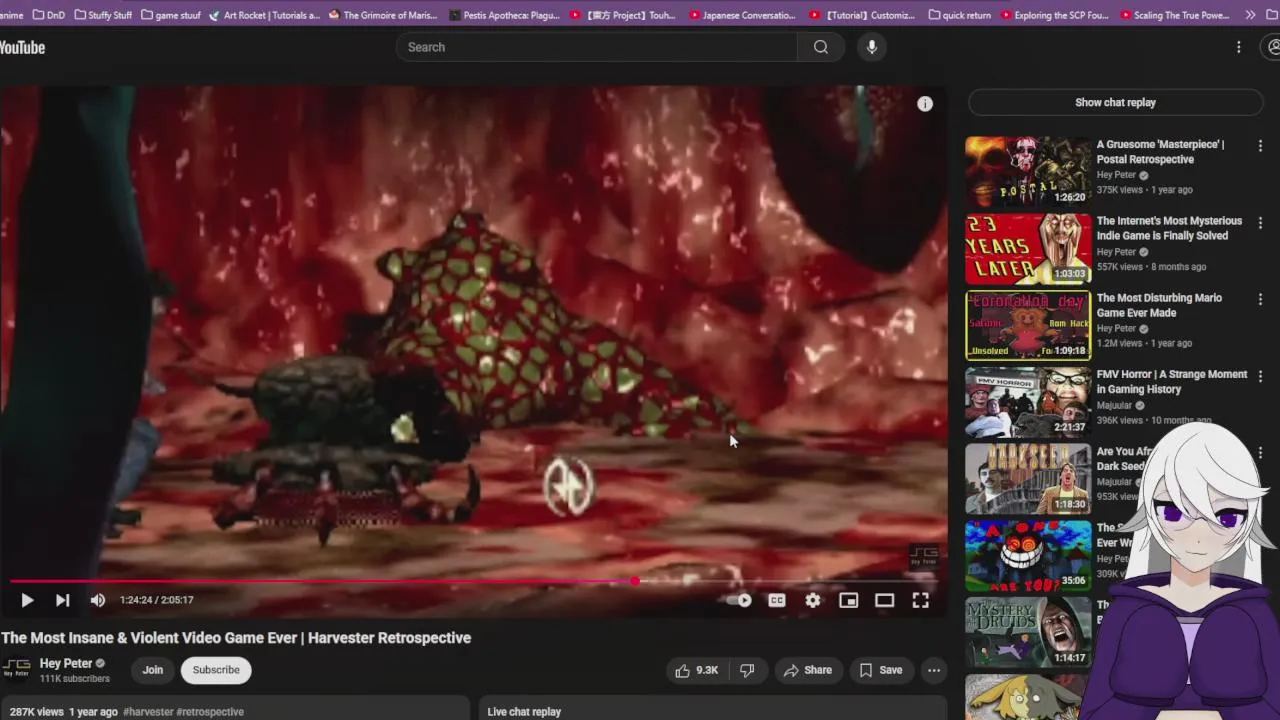The height and width of the screenshot is (720, 1280).
Task: Open the game stuuf bookmarks folder
Action: pyautogui.click(x=171, y=15)
